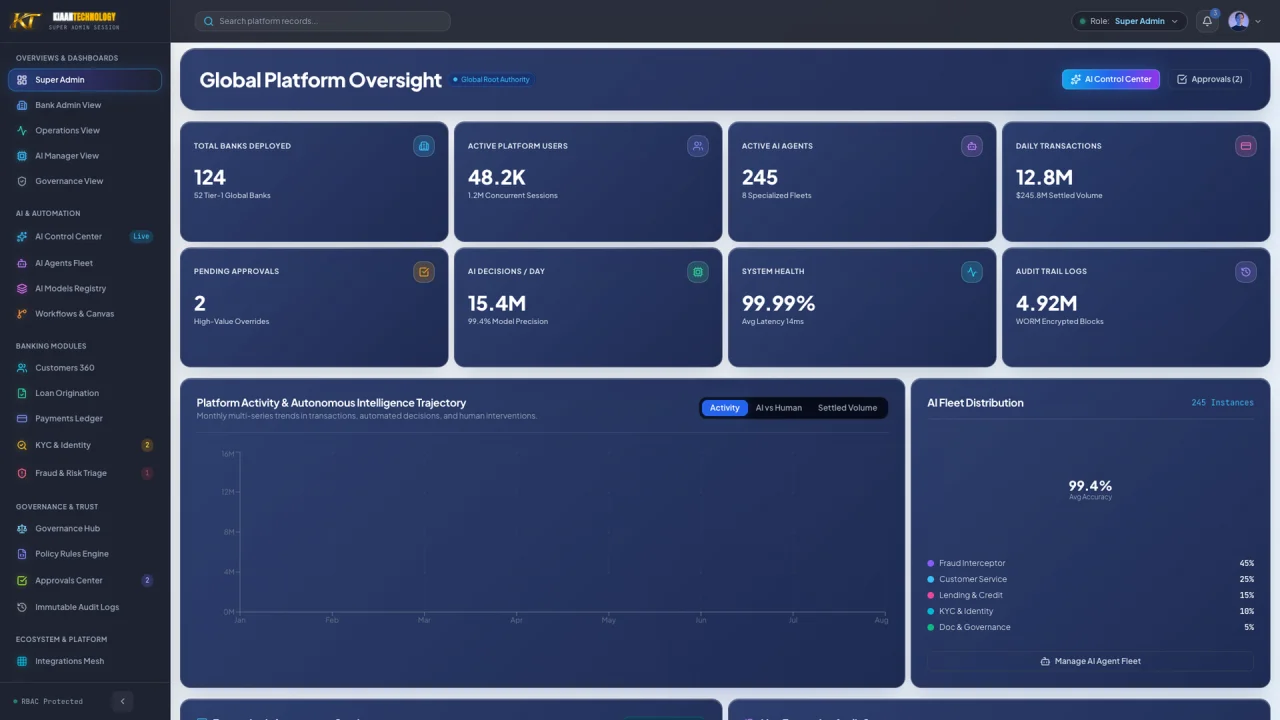Open Bank Admin View in sidebar
Viewport: 1280px width, 720px height.
point(85,105)
